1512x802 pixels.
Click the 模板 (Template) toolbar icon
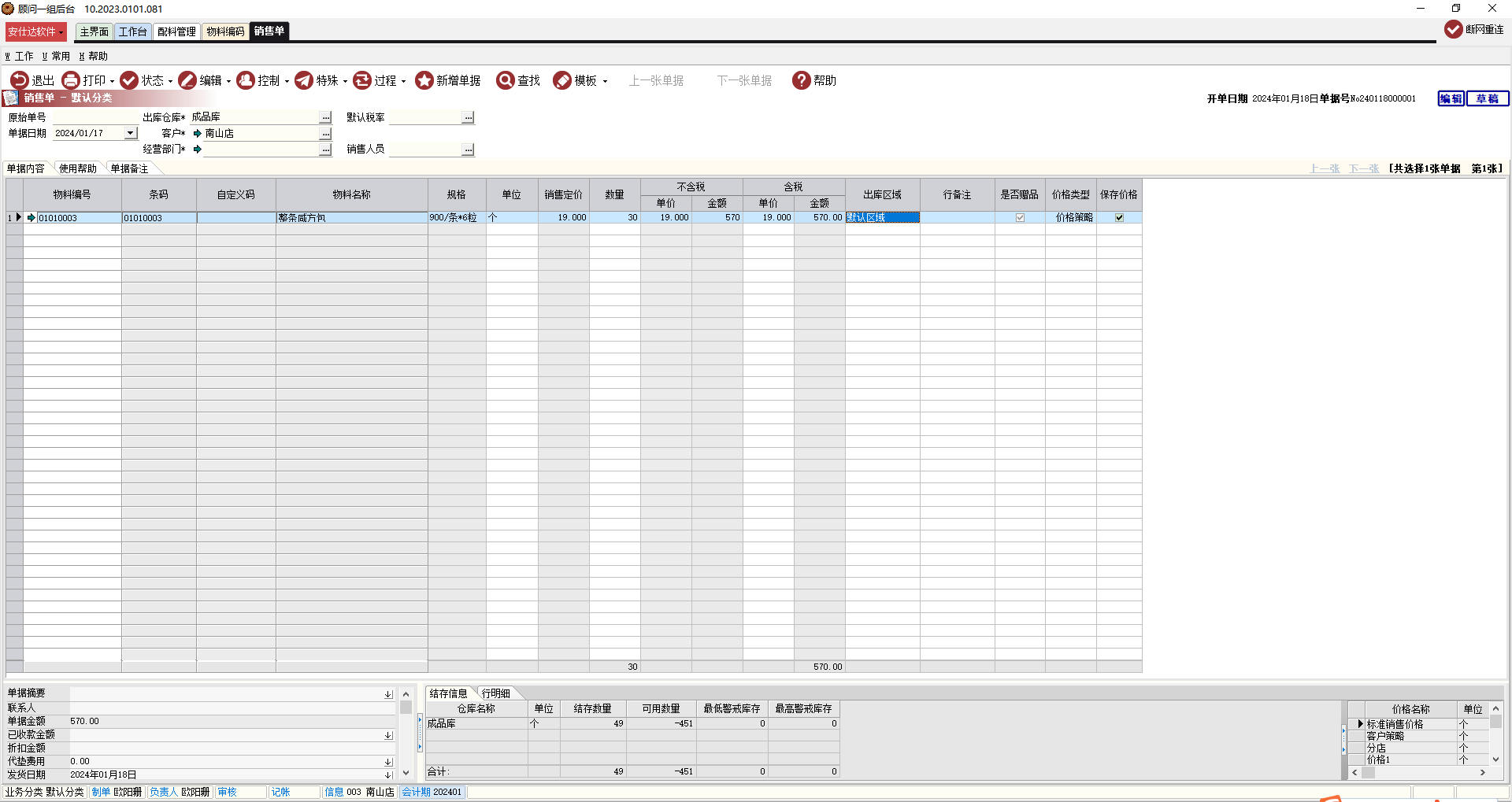click(x=562, y=80)
